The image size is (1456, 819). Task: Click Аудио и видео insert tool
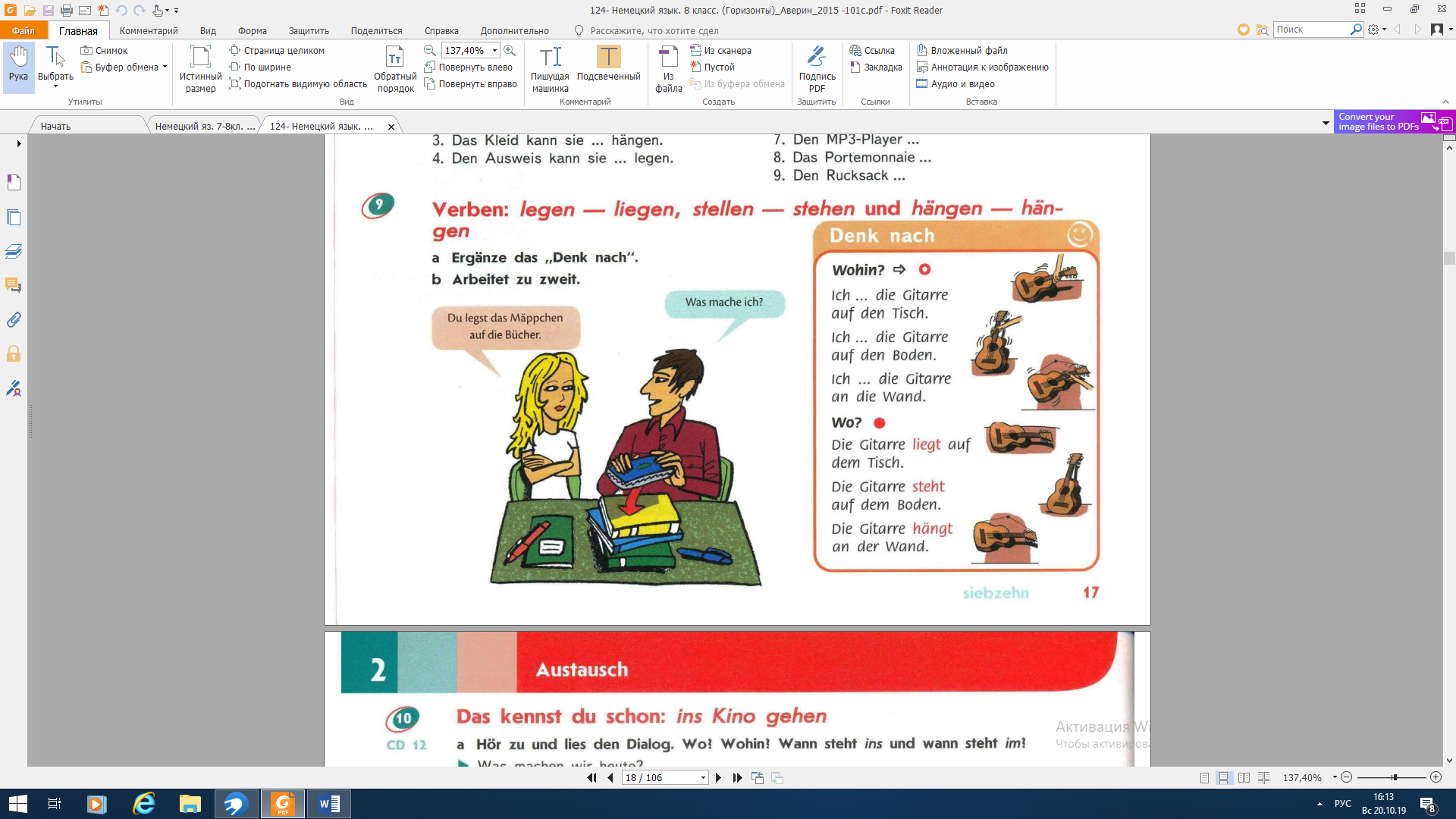955,84
